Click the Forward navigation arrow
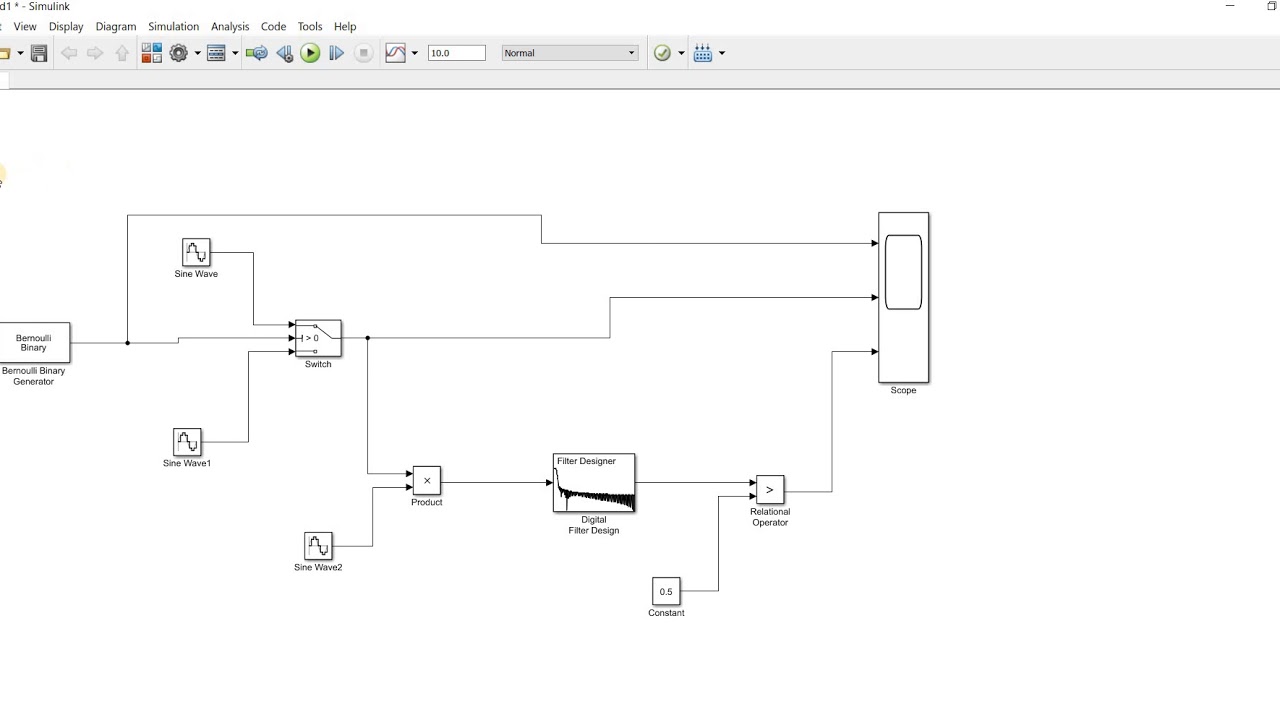Image resolution: width=1280 pixels, height=720 pixels. point(95,53)
